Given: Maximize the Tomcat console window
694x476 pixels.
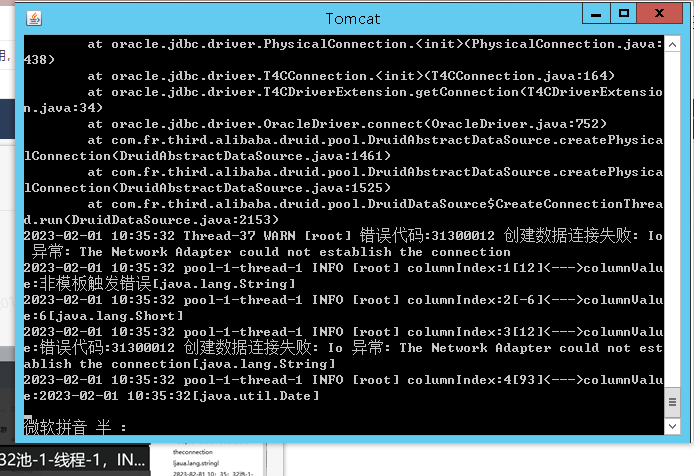Looking at the screenshot, I should (x=624, y=14).
